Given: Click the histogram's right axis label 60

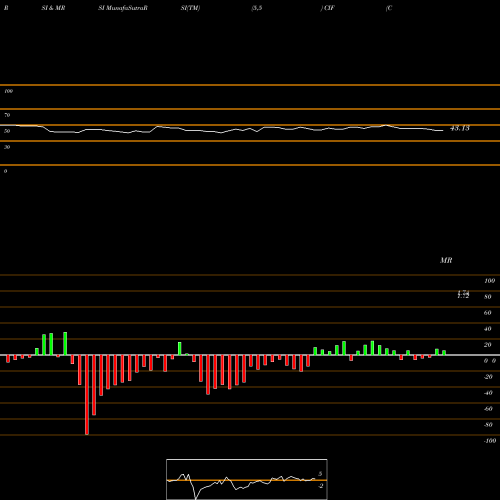Looking at the screenshot, I should point(488,313).
